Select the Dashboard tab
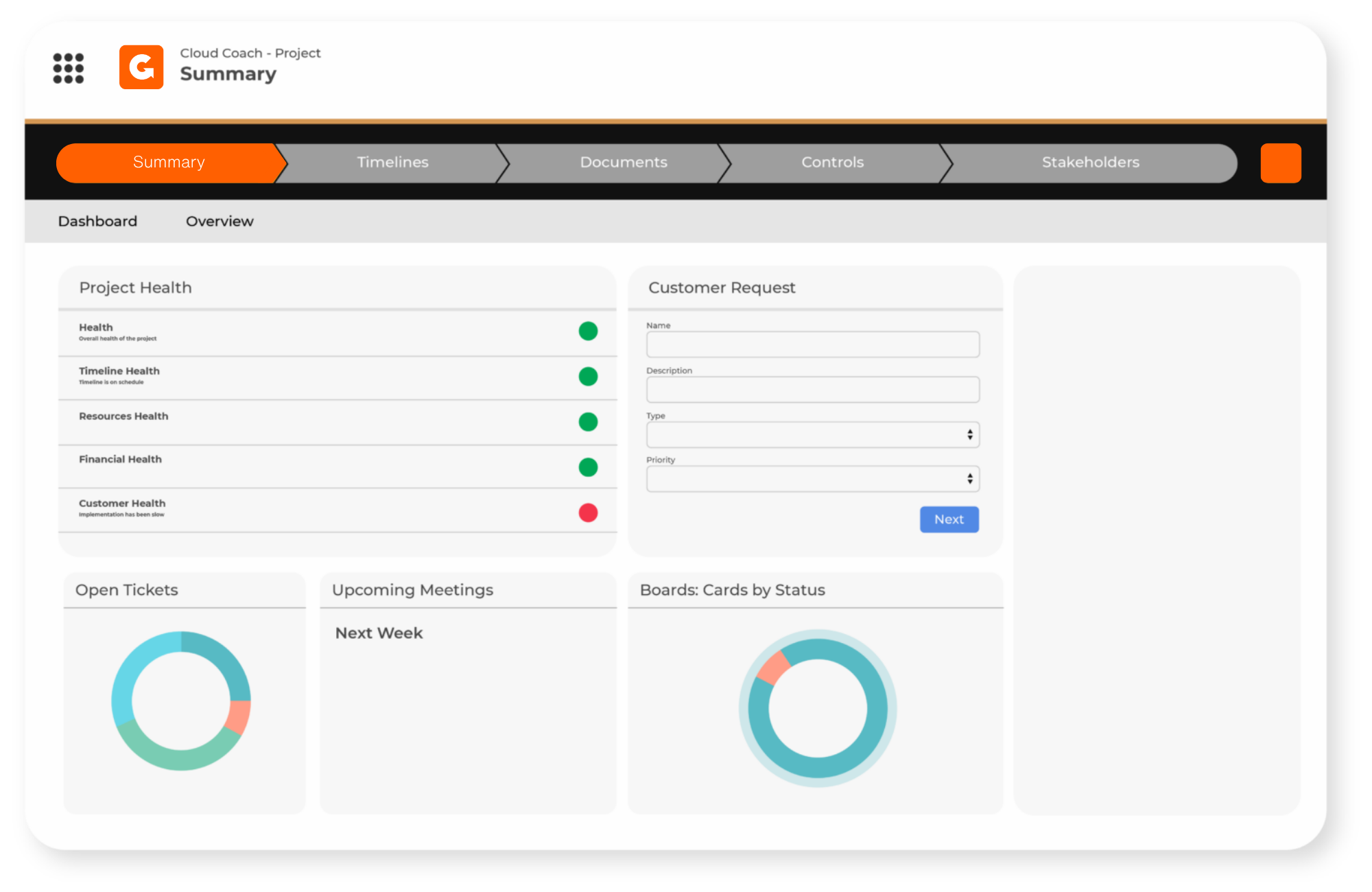Image resolution: width=1372 pixels, height=892 pixels. coord(97,221)
